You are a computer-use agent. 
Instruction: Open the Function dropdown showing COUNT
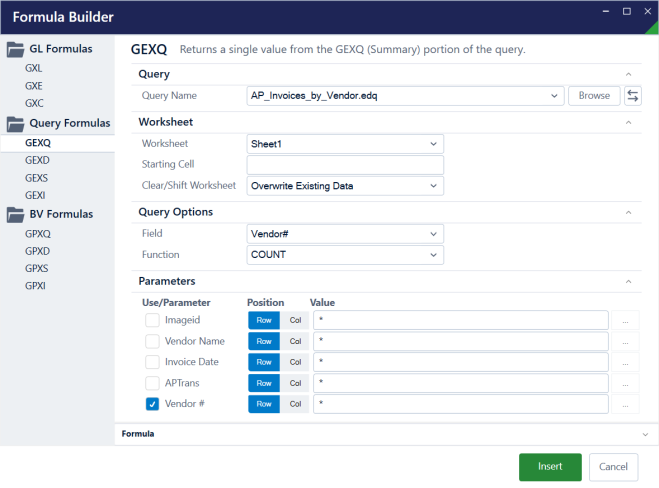[432, 255]
